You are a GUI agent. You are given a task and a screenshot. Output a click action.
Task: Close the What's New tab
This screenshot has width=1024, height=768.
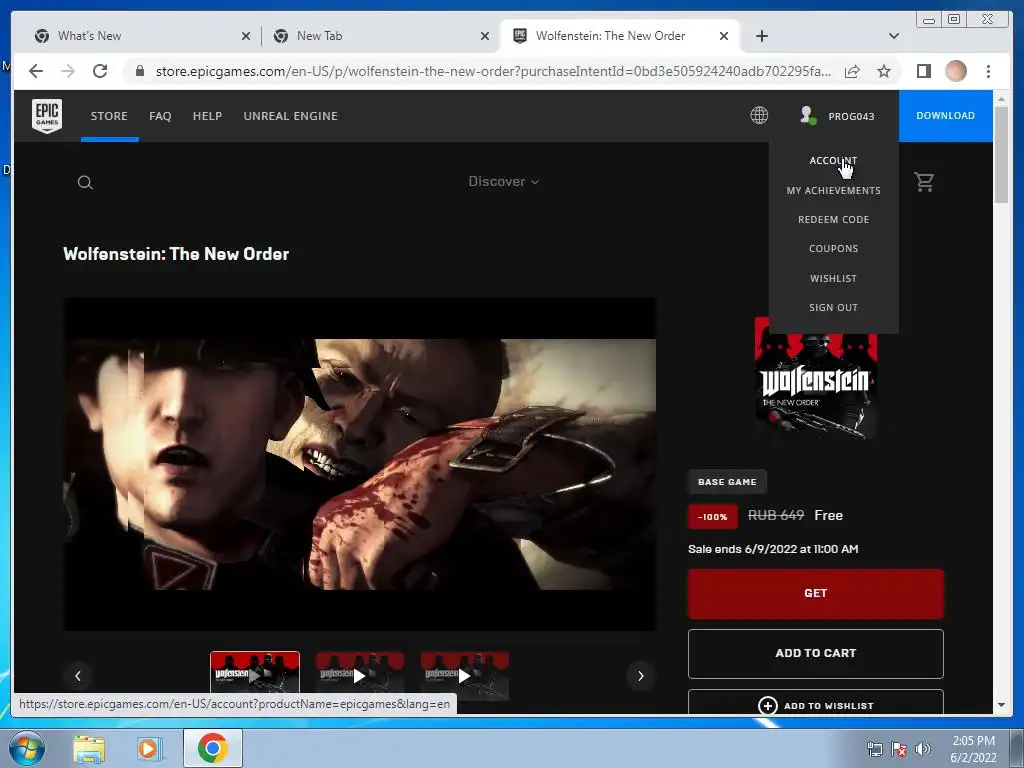(x=246, y=36)
